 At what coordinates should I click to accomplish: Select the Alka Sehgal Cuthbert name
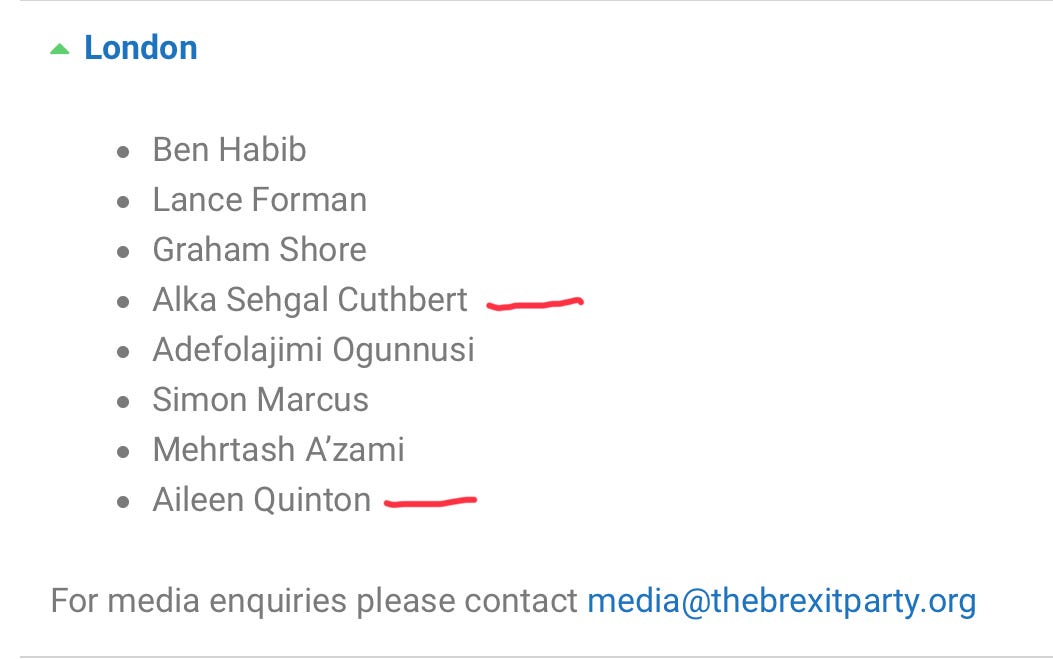tap(310, 300)
